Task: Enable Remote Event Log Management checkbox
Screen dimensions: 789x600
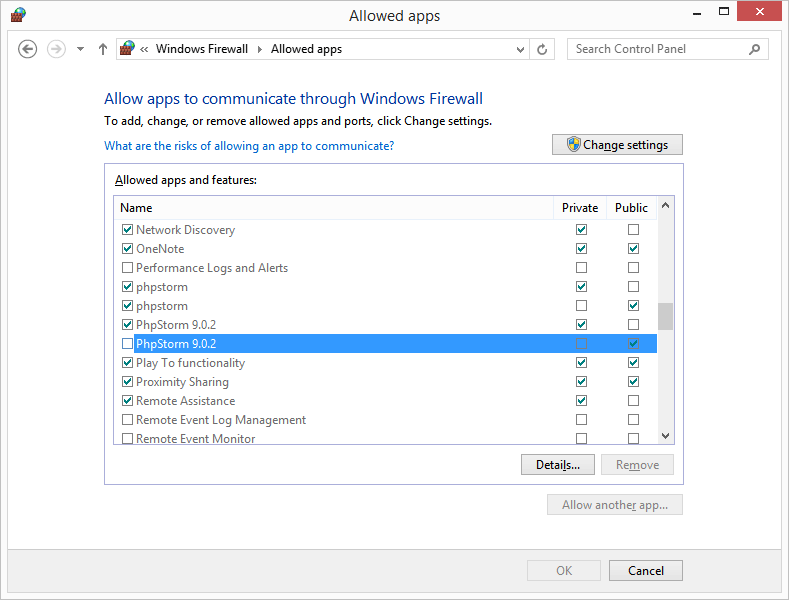Action: coord(127,419)
